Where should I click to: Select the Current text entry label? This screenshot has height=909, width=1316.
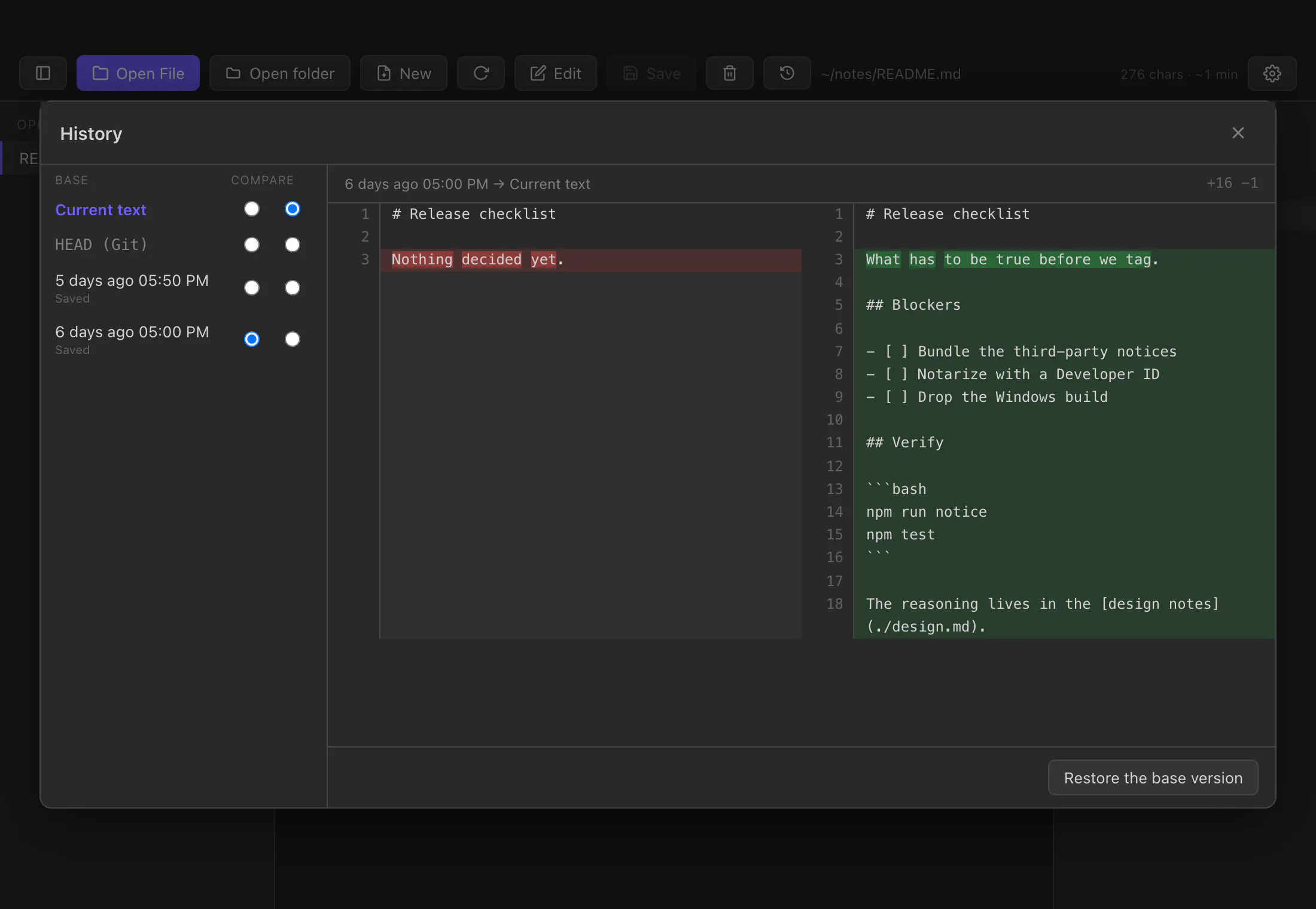point(100,210)
